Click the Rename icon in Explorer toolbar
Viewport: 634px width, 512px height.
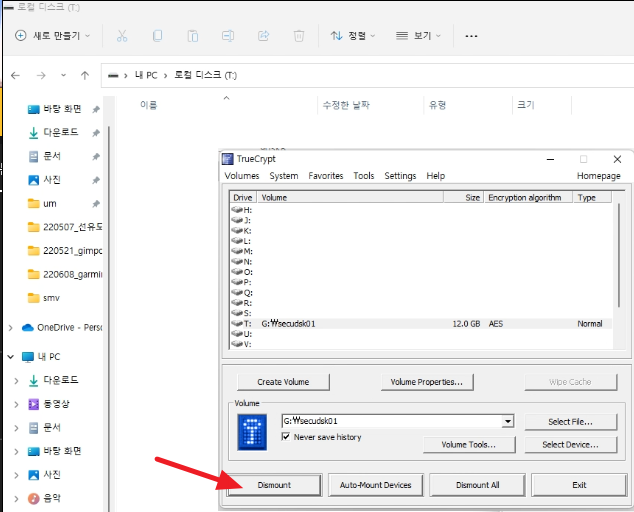click(x=228, y=36)
